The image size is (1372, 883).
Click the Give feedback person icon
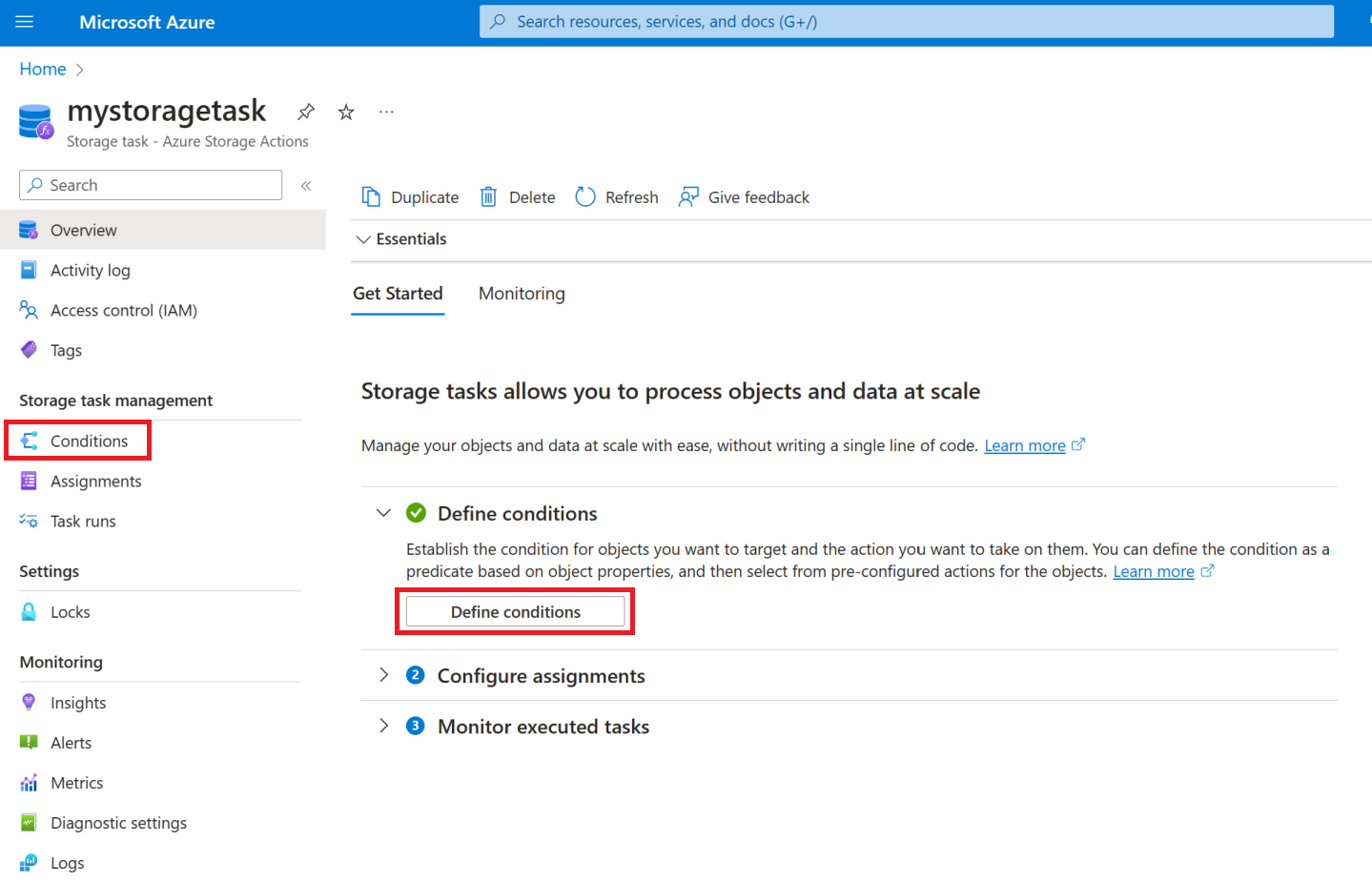pyautogui.click(x=688, y=196)
